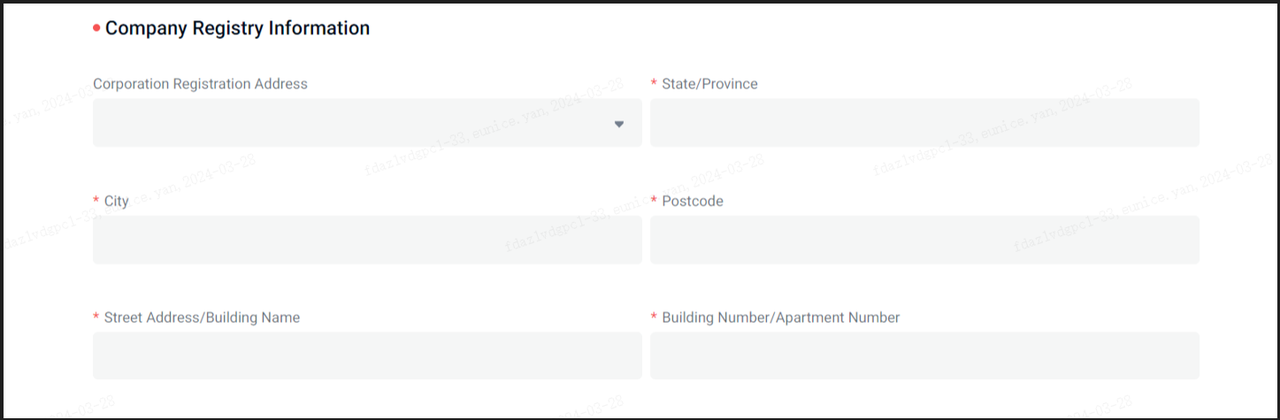
Task: Click into the City text field
Action: [366, 240]
